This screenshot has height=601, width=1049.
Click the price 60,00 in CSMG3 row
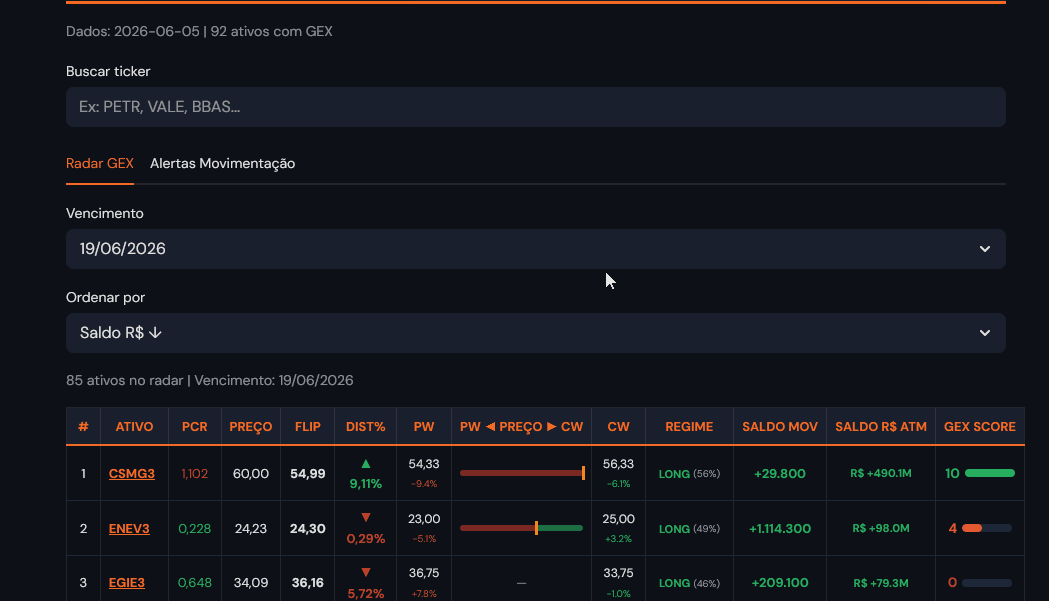251,474
